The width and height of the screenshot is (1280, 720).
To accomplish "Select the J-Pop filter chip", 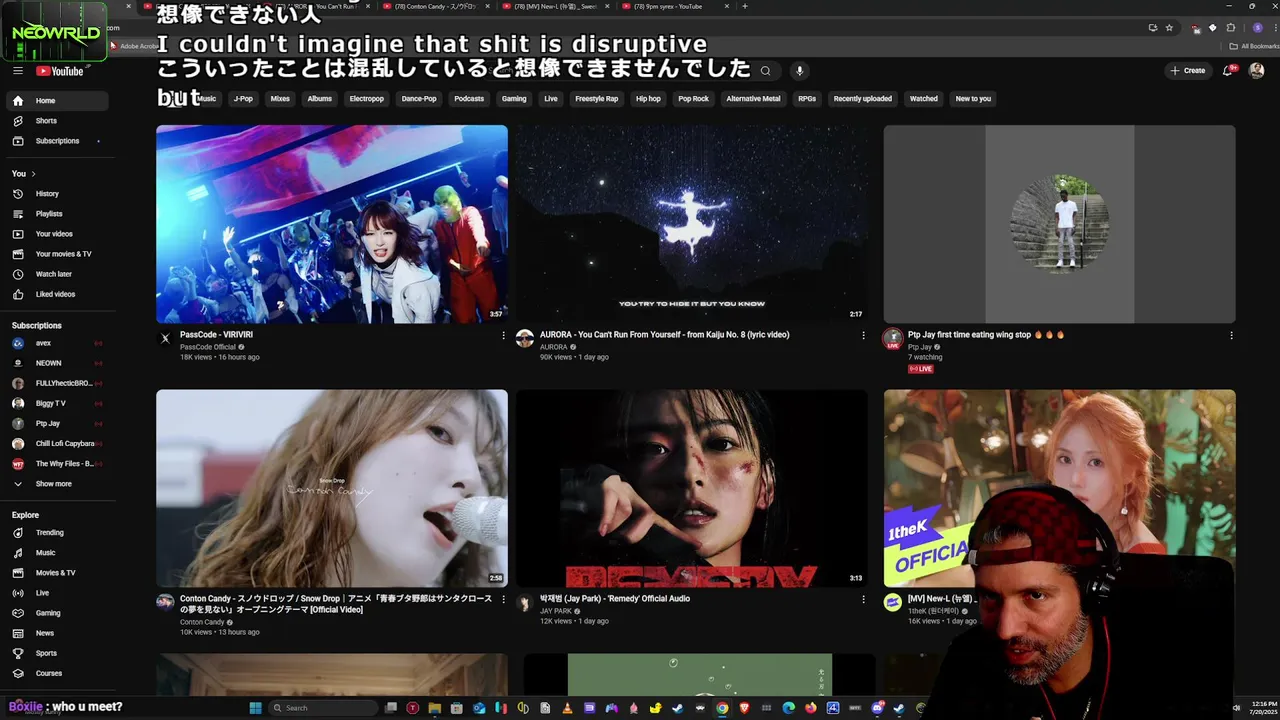I will point(243,99).
